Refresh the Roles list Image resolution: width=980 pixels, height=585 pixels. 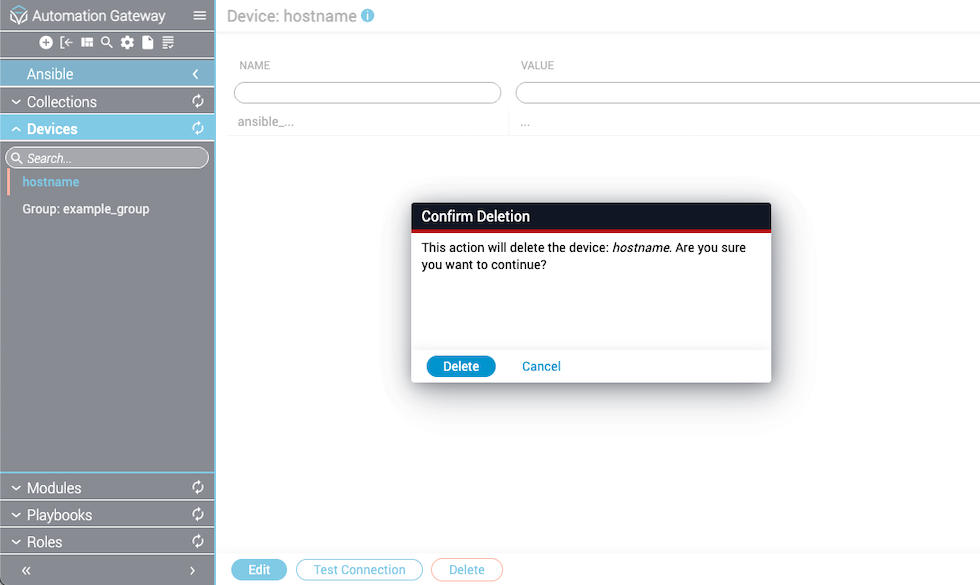click(198, 541)
